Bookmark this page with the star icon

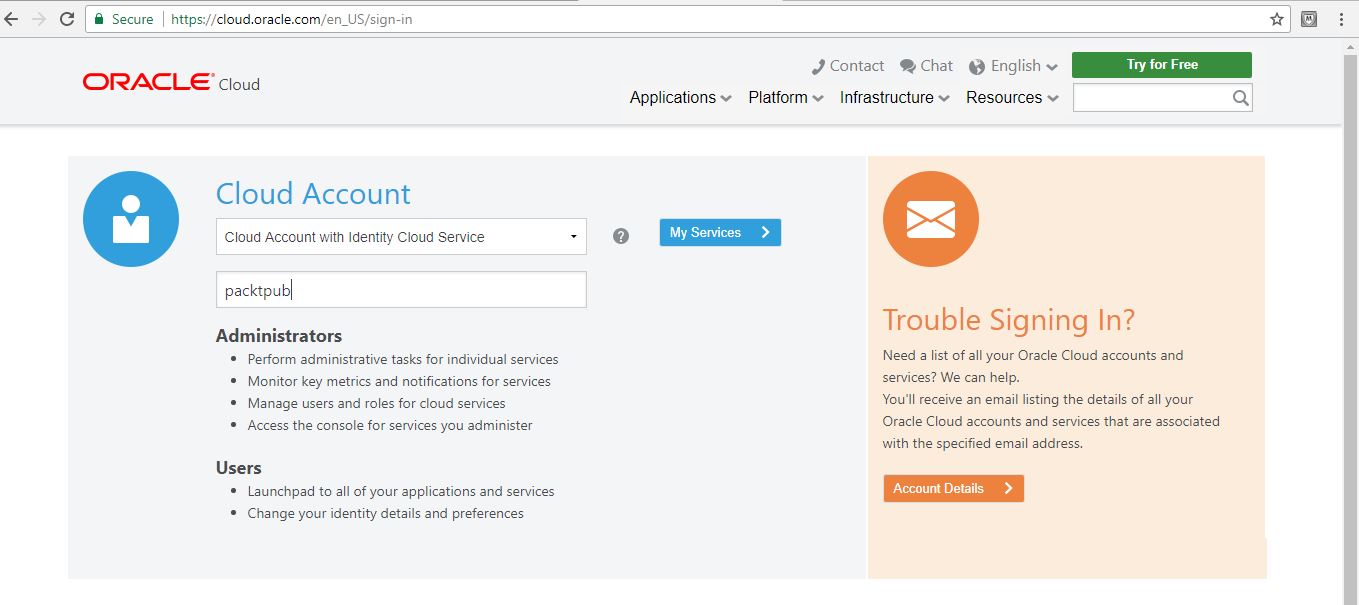pyautogui.click(x=1277, y=19)
